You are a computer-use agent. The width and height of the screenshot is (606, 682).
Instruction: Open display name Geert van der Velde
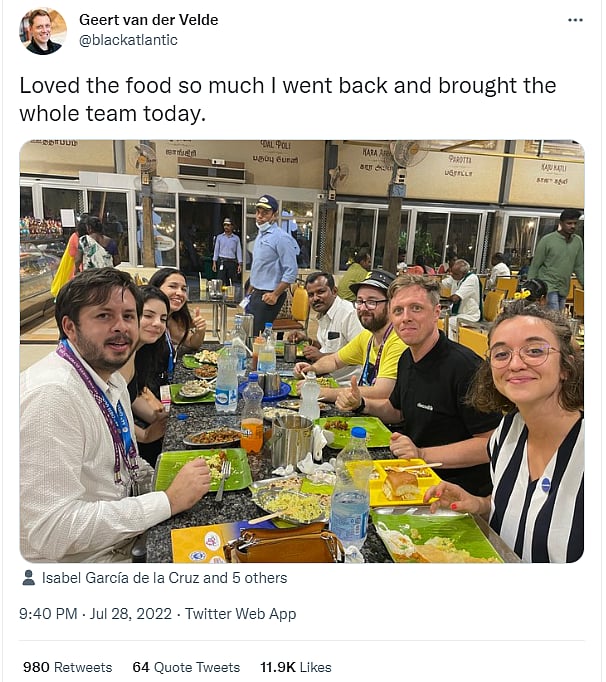click(x=148, y=20)
